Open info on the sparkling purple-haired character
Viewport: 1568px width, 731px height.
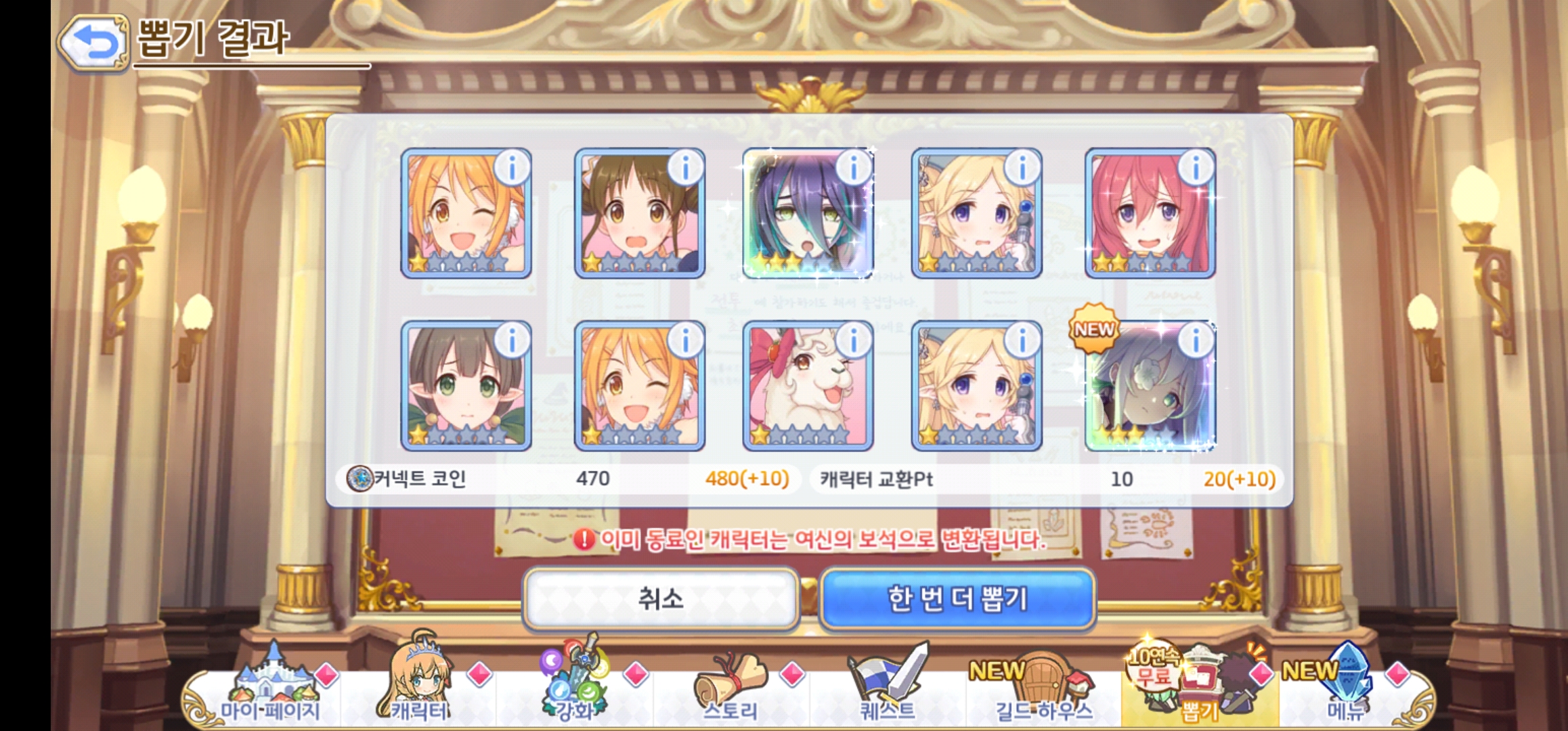click(x=852, y=168)
